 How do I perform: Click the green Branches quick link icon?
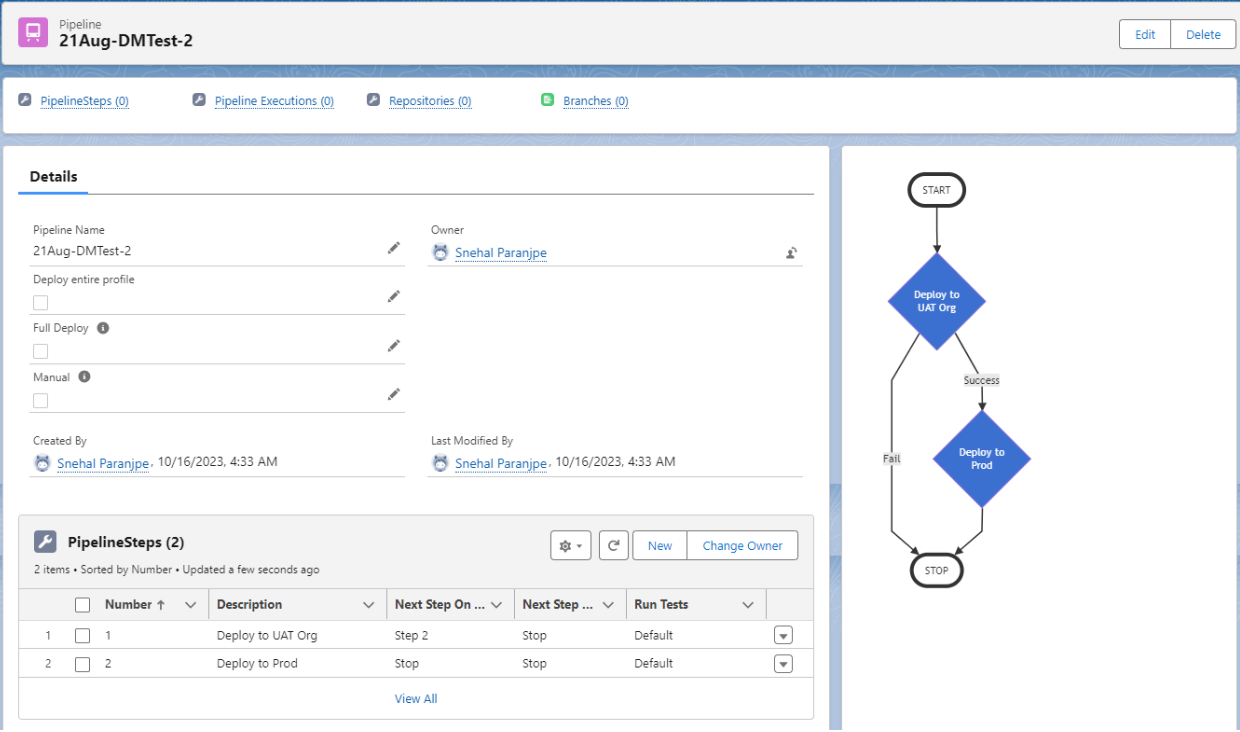(x=547, y=100)
